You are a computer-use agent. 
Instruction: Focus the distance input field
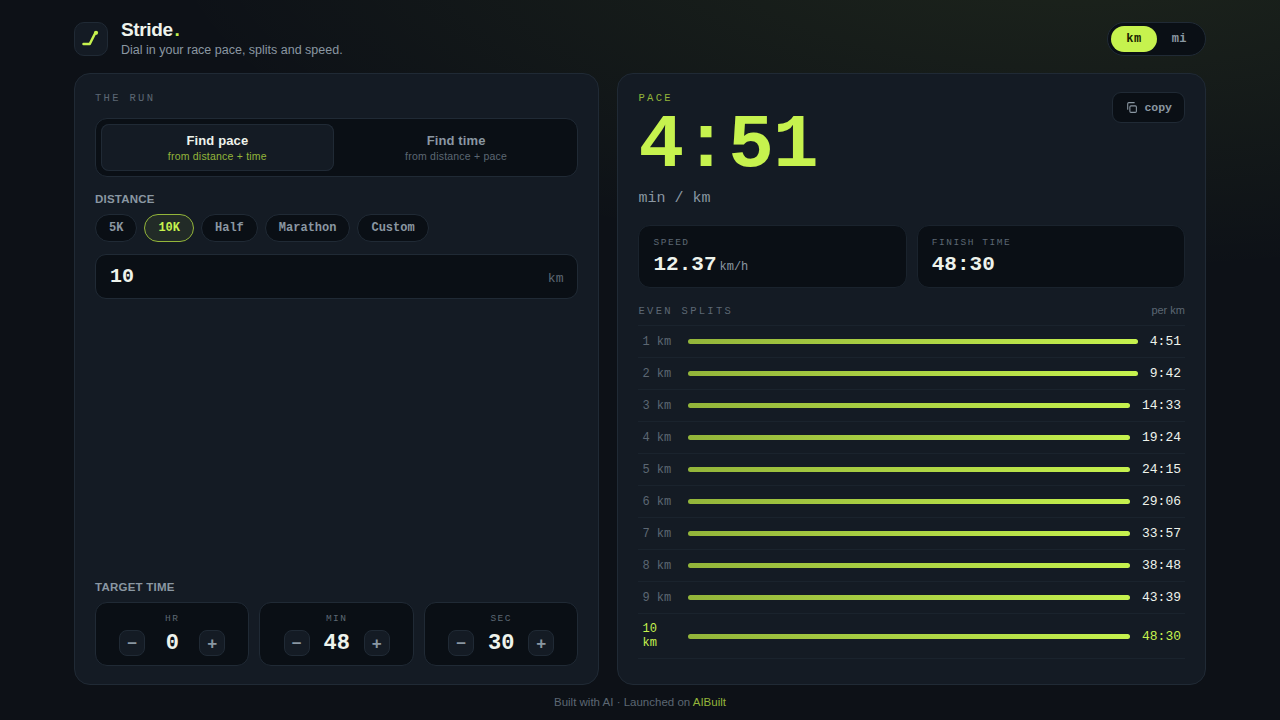point(336,277)
